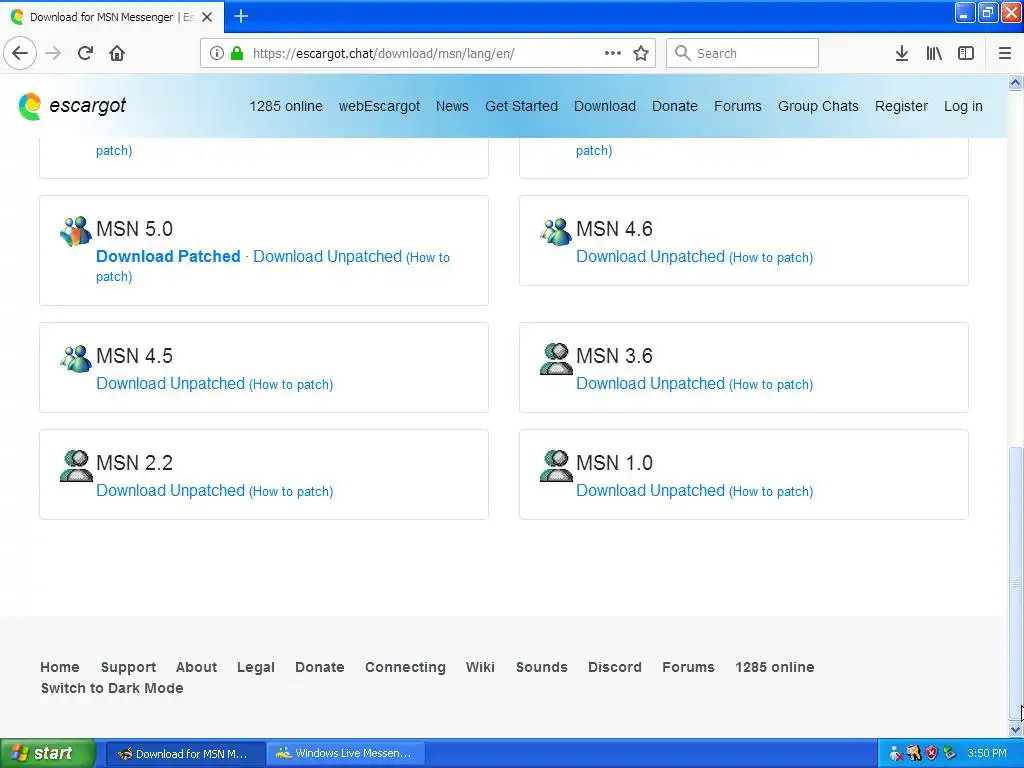Open the Library bookshelf icon
Screen dimensions: 1024x768
934,53
